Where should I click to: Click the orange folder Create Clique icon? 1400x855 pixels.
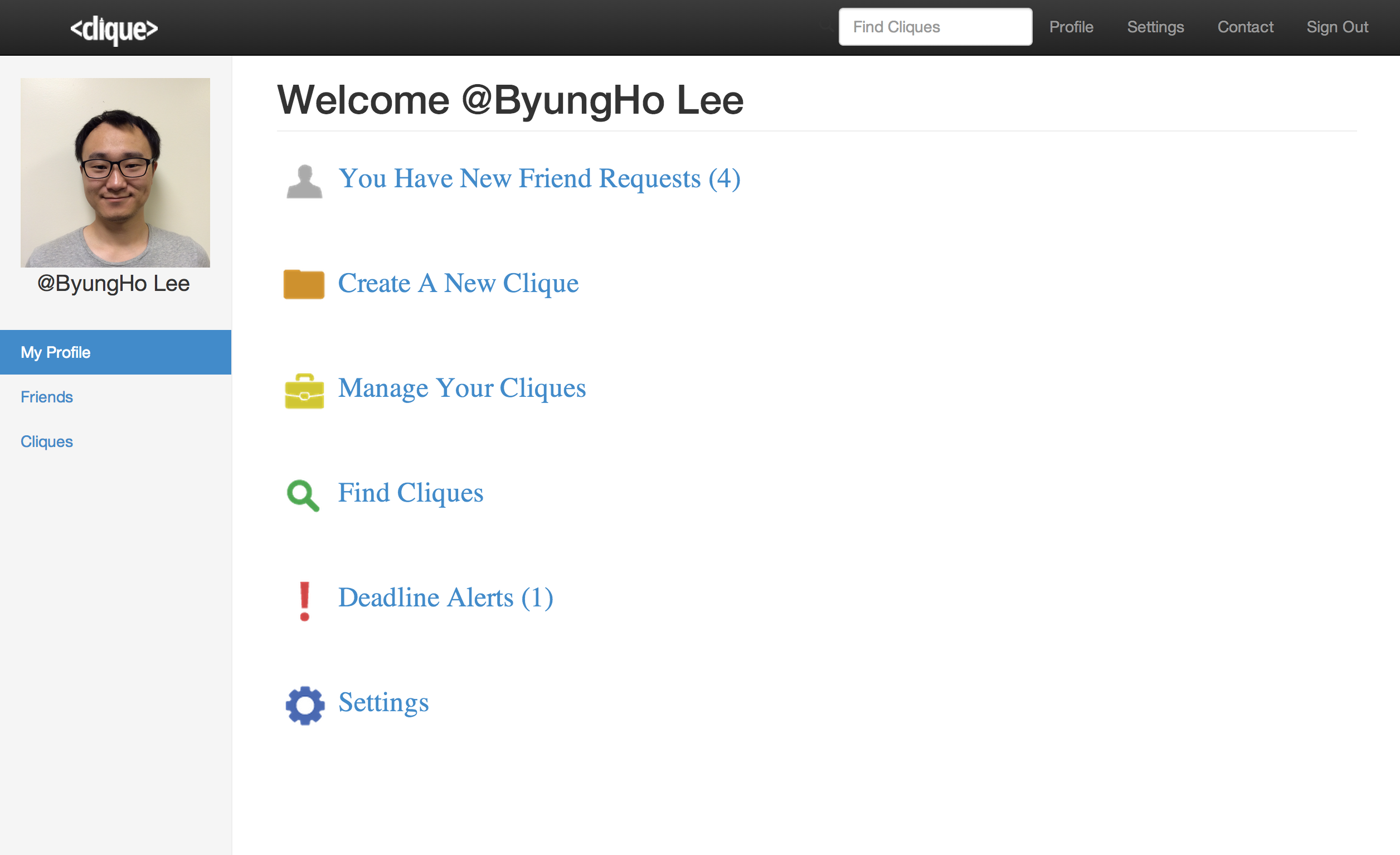[x=304, y=284]
